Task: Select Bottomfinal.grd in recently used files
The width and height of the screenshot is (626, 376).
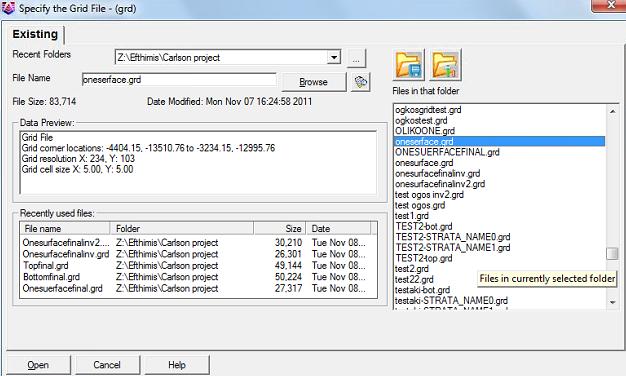Action: click(x=51, y=277)
